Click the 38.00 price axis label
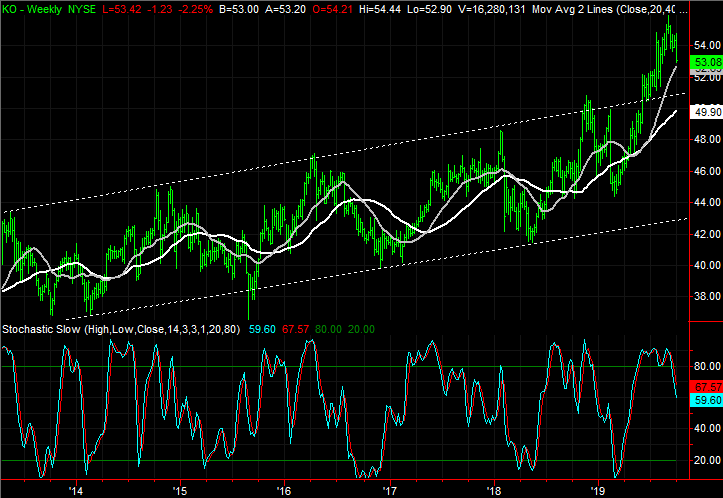Image resolution: width=723 pixels, height=498 pixels. coord(707,296)
